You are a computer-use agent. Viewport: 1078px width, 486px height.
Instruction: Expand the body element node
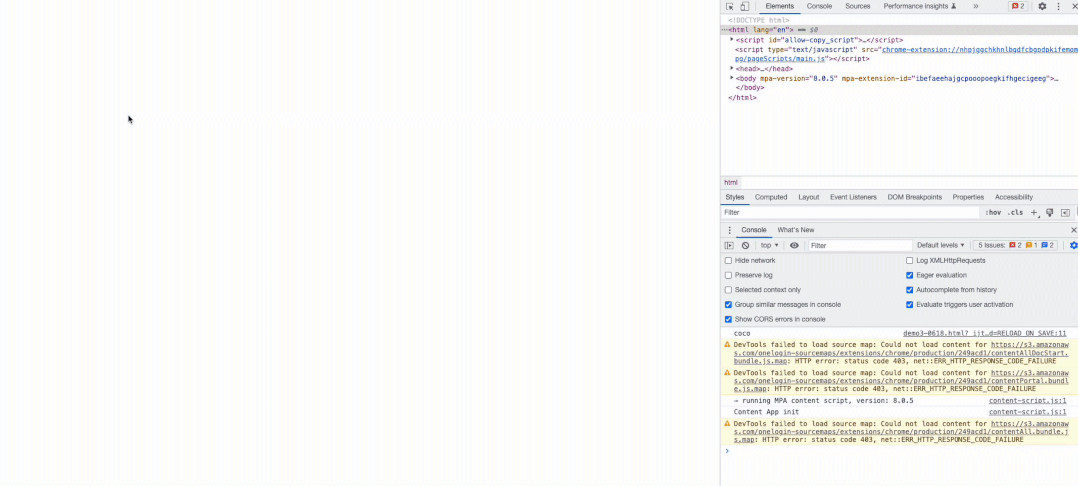pyautogui.click(x=732, y=78)
